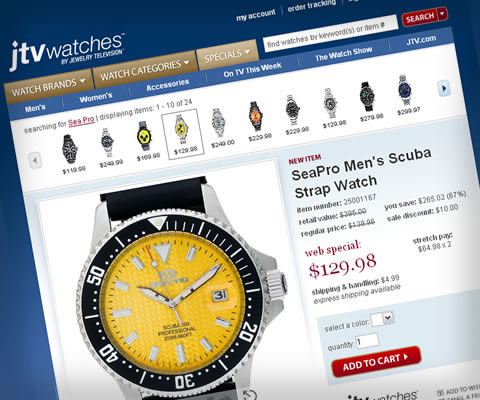Open the red search button dropdown arrow
480x400 pixels.
442,14
